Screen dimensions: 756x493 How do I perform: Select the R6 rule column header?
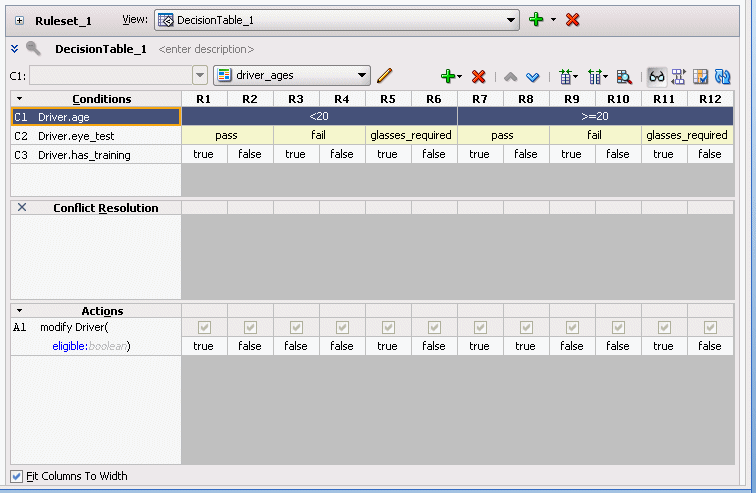pos(434,99)
